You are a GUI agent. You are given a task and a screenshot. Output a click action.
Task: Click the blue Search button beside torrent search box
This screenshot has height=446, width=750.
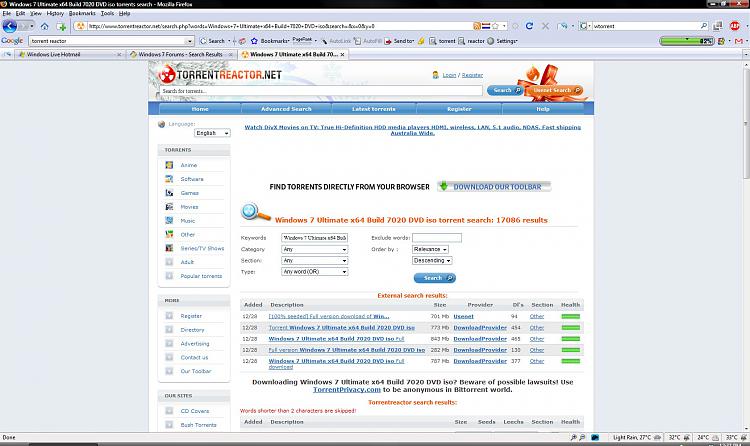click(x=505, y=90)
